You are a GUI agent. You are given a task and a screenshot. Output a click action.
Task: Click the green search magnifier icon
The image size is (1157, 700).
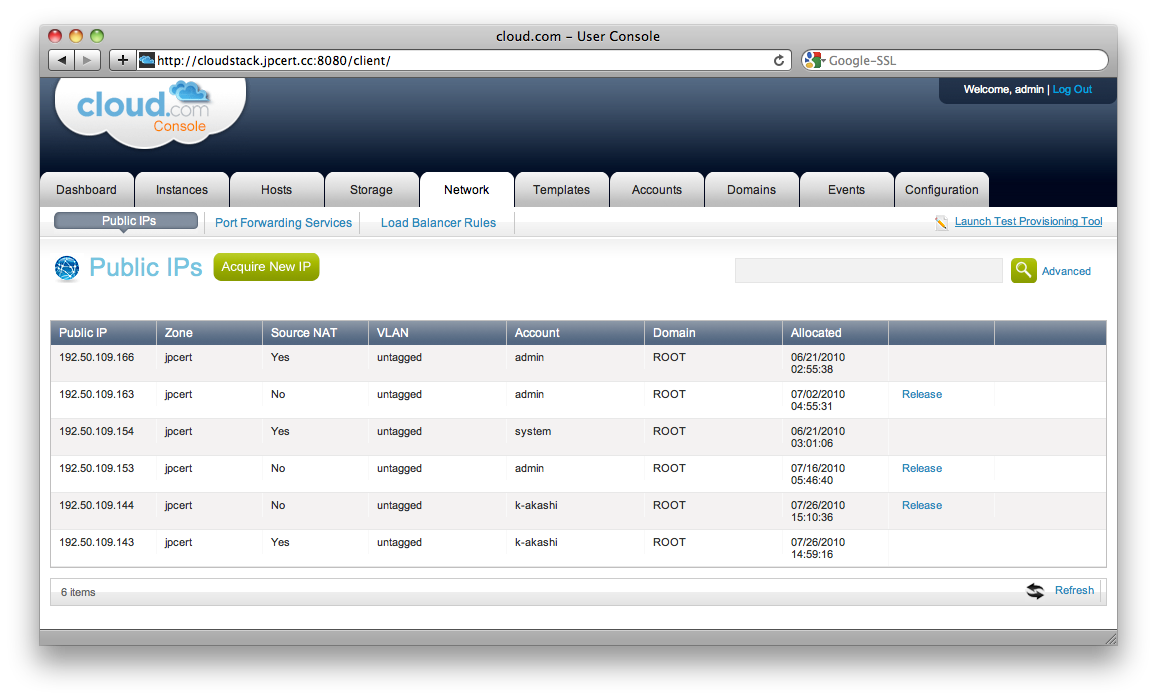pos(1023,270)
